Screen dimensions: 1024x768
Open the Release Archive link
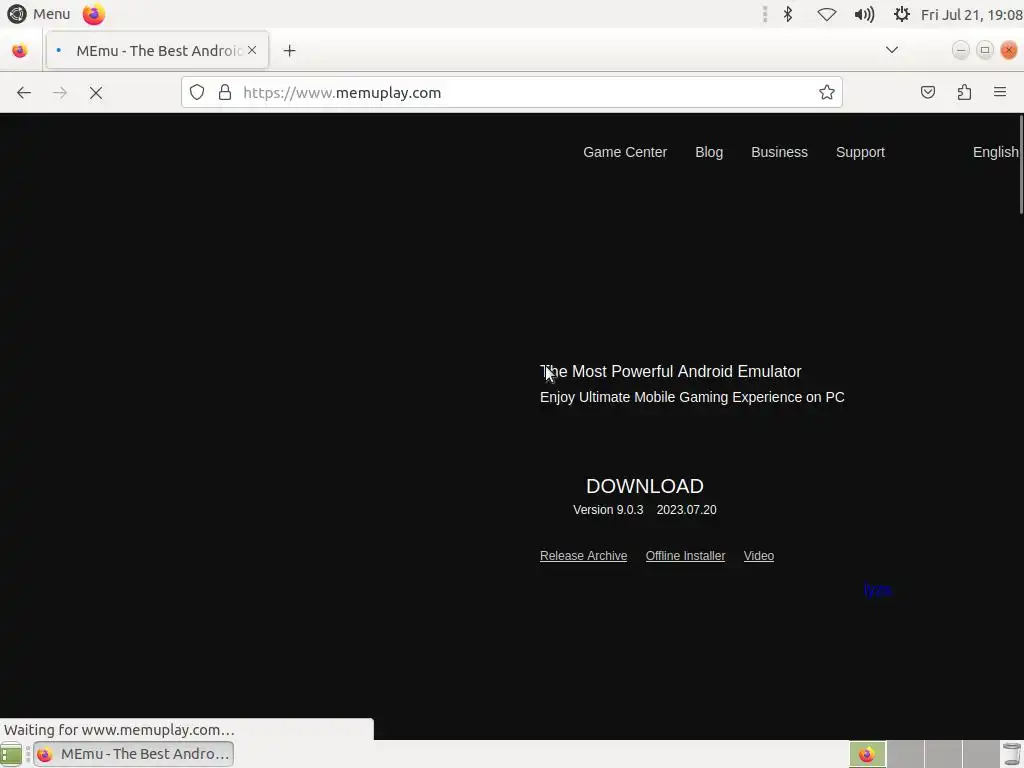[x=583, y=556]
